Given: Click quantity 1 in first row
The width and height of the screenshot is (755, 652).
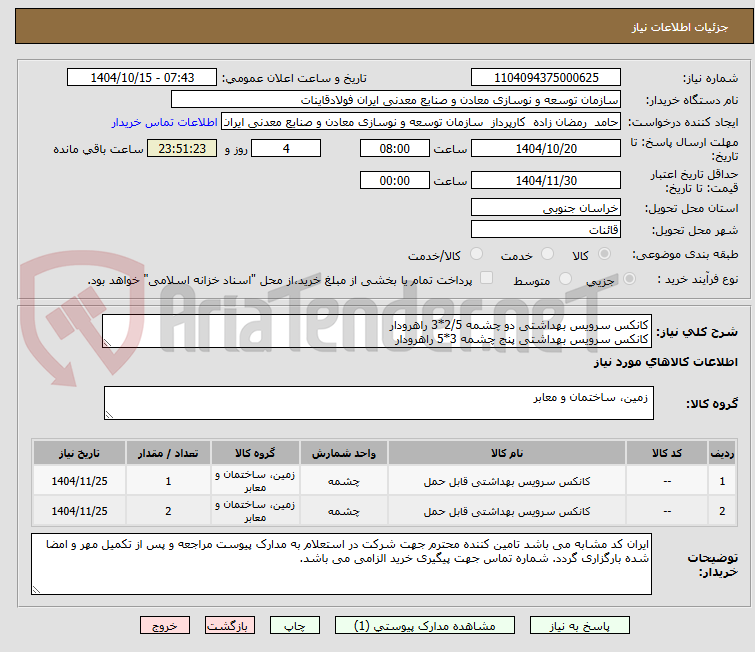Looking at the screenshot, I should [x=168, y=481].
